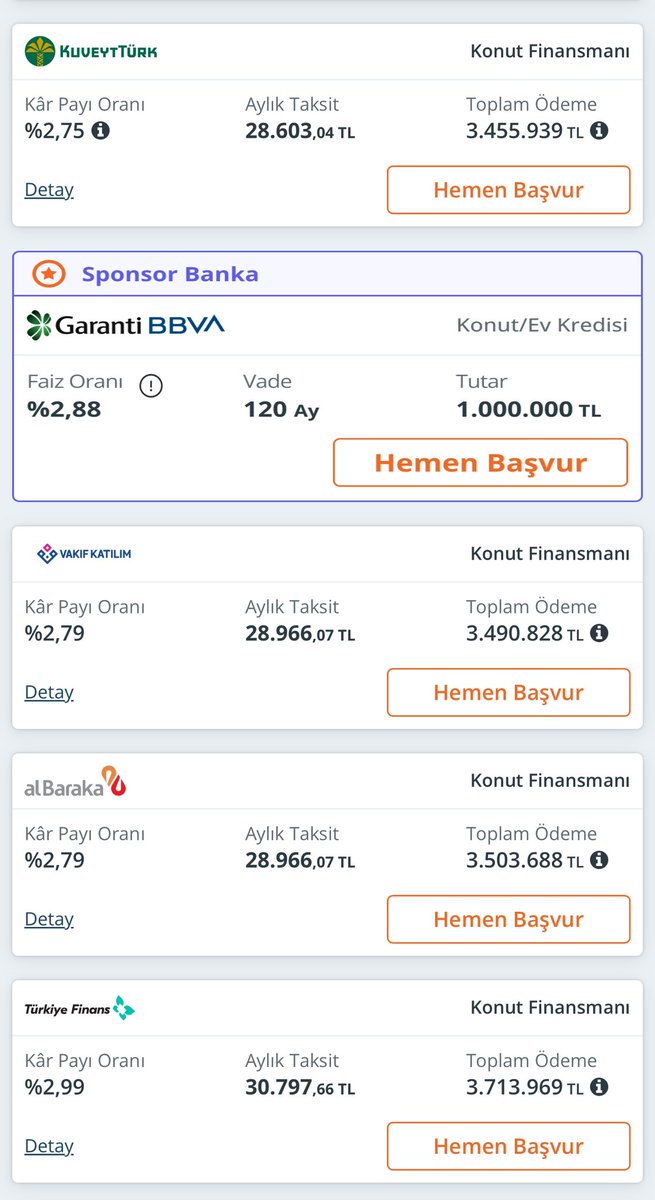Click the Vakıf Katılım logo
Viewport: 655px width, 1200px height.
(84, 553)
